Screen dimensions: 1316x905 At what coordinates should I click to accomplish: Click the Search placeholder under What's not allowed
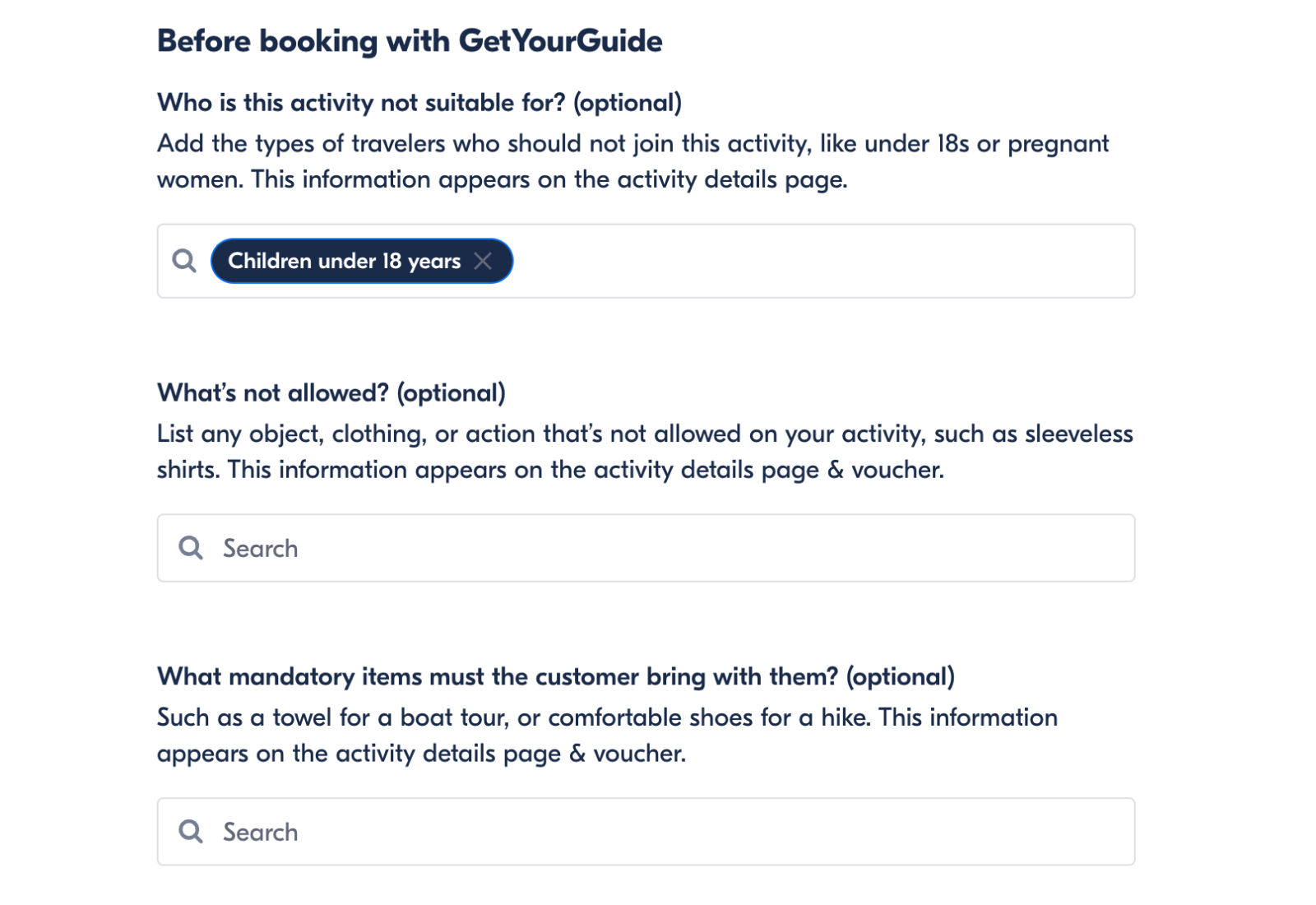click(x=257, y=548)
